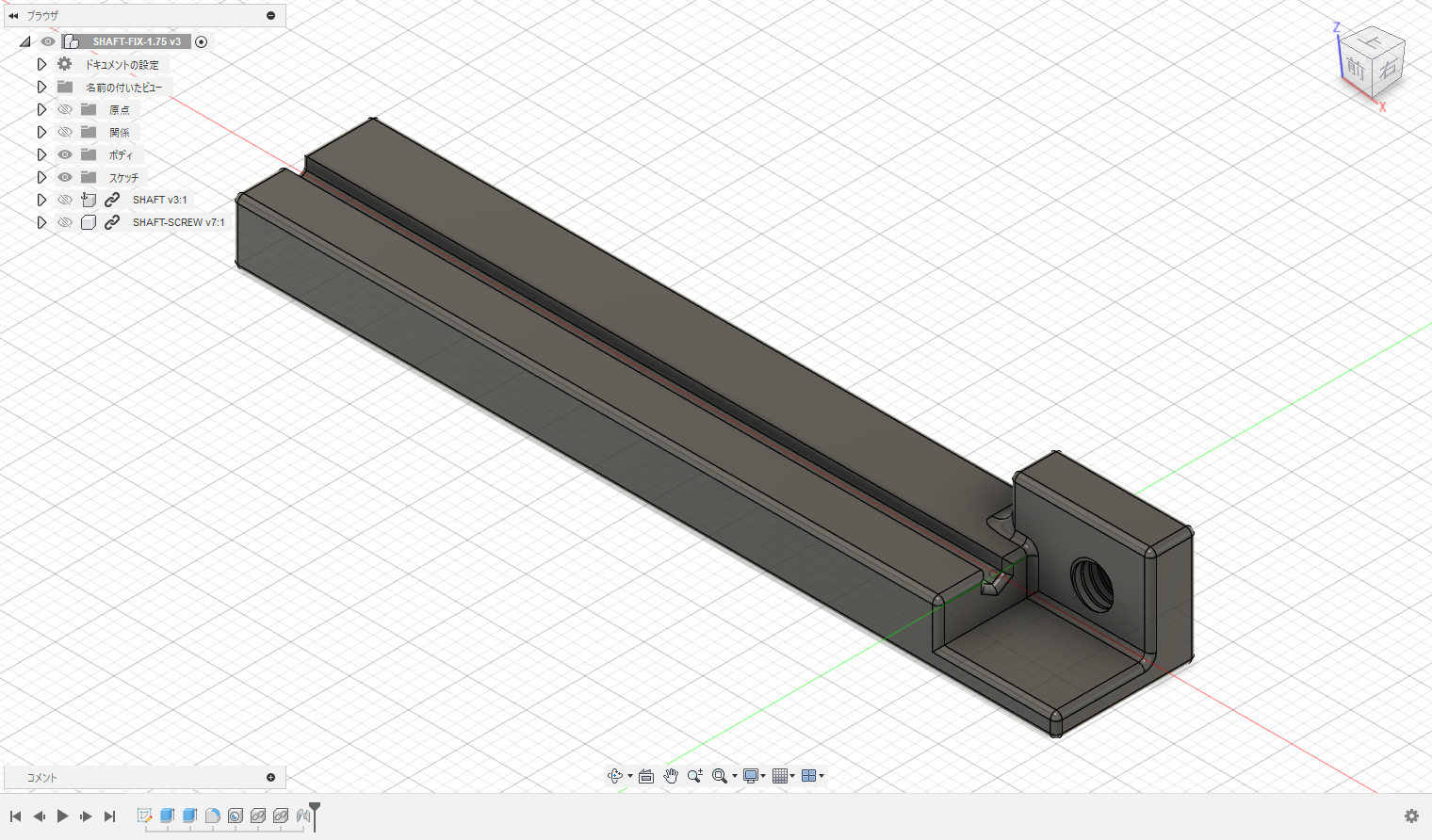Viewport: 1432px width, 840px height.
Task: Select the fillet feature in the timeline
Action: (213, 816)
